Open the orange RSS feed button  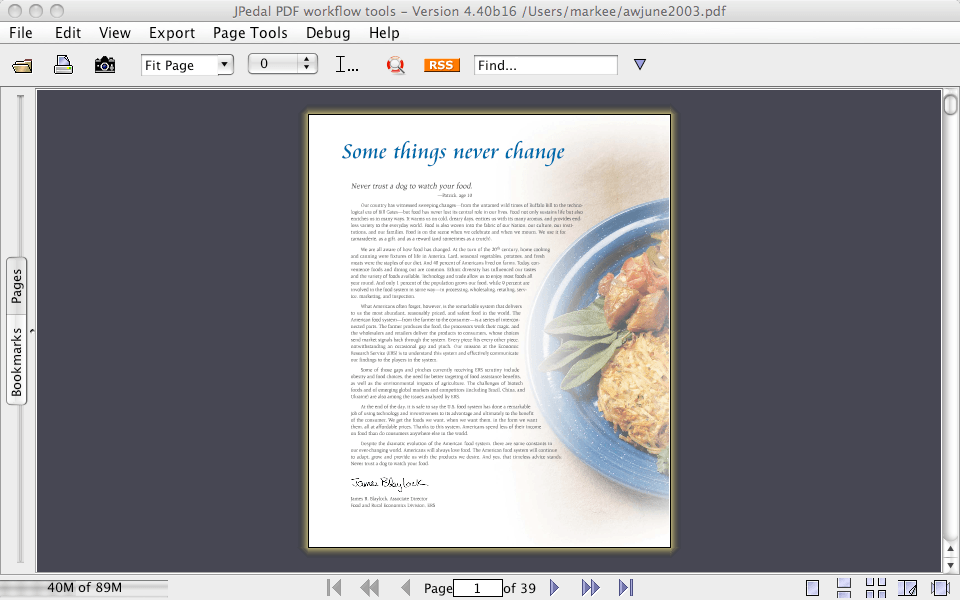pos(441,65)
